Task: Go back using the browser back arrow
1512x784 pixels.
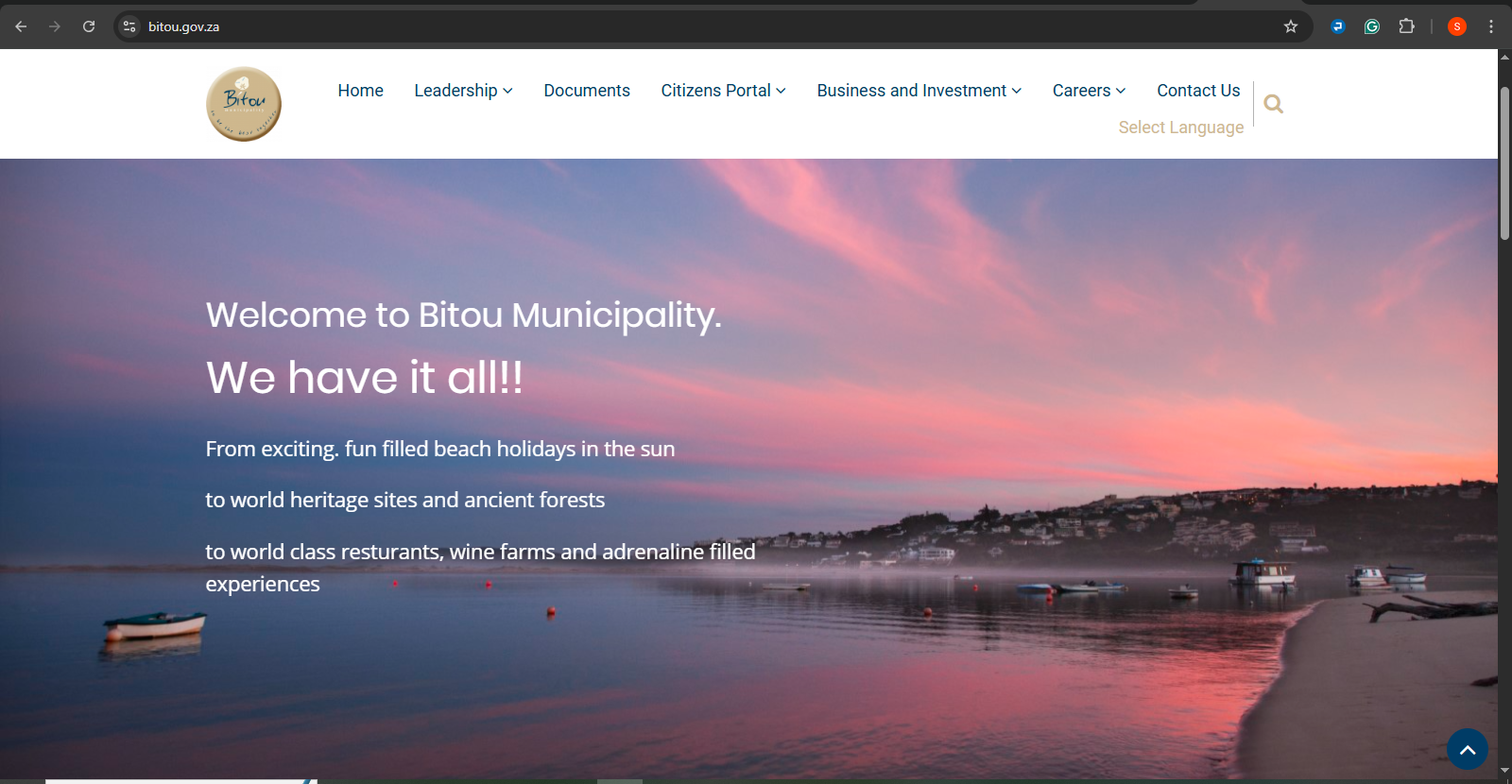Action: (21, 26)
